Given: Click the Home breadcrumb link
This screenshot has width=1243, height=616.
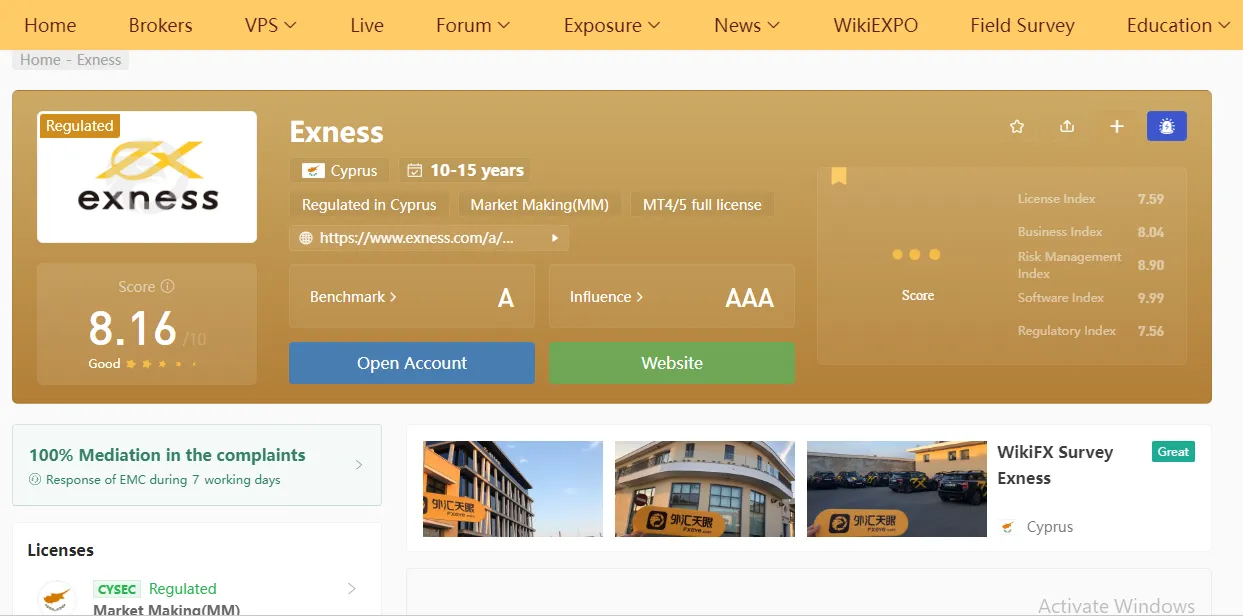Looking at the screenshot, I should point(40,60).
